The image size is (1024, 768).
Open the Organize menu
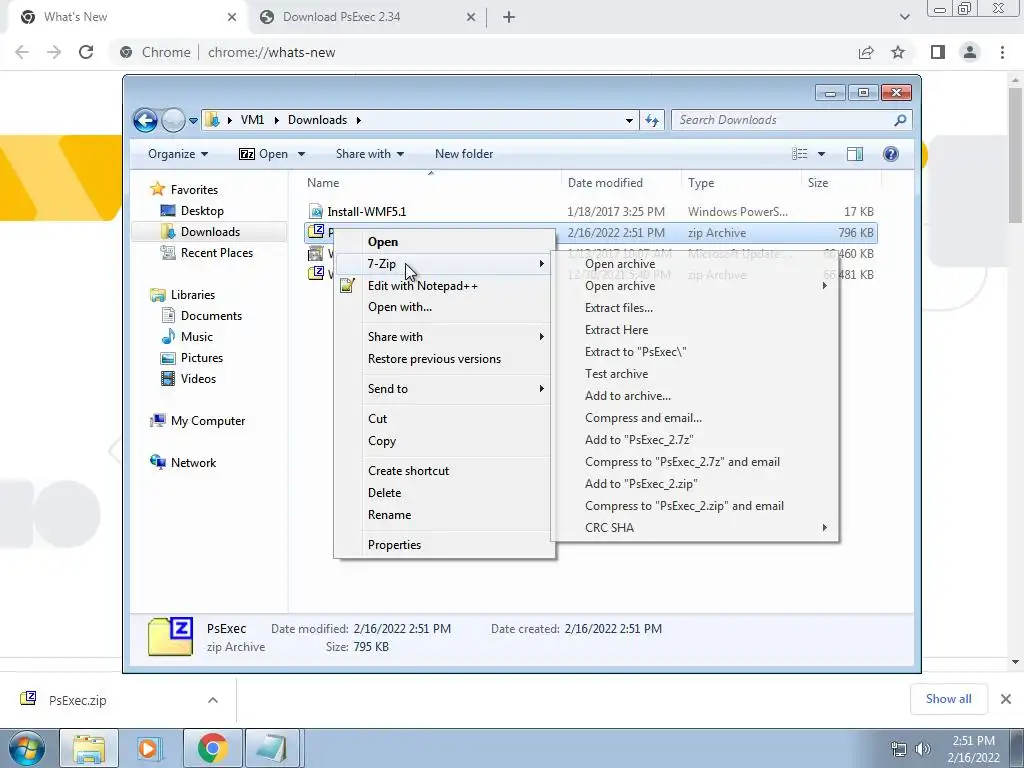coord(178,154)
